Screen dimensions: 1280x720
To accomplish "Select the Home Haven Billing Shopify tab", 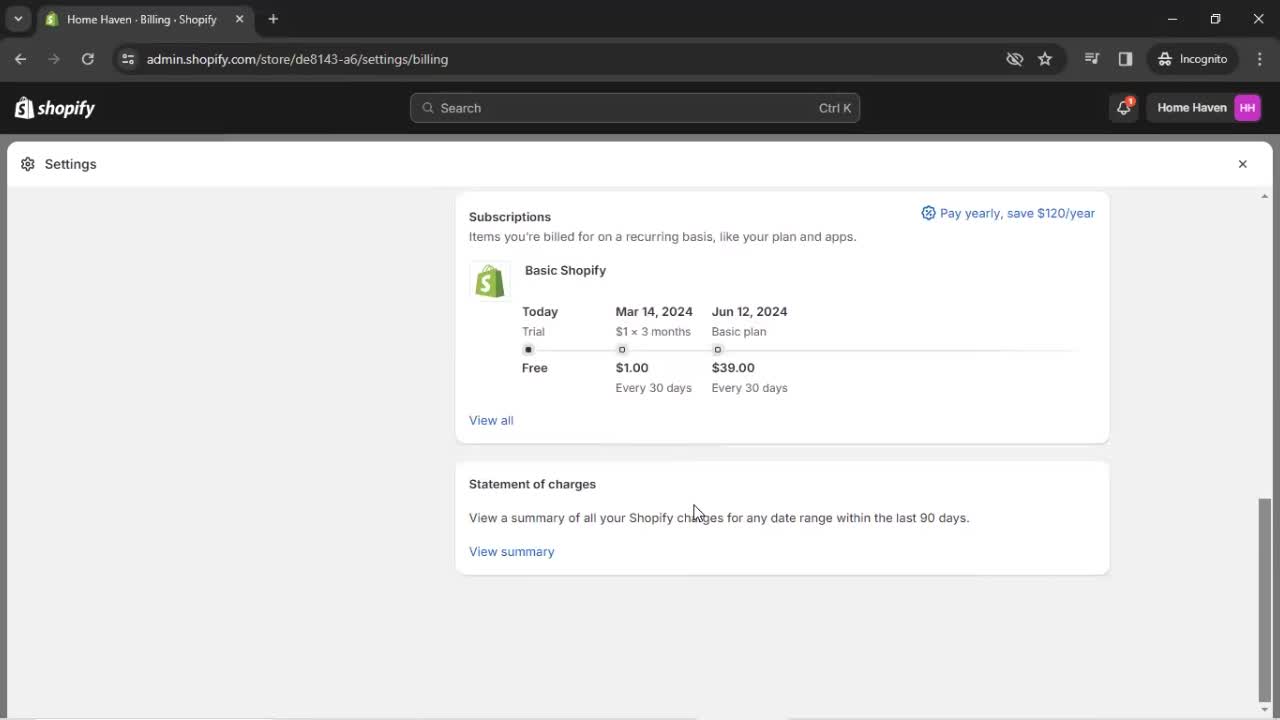I will coord(142,19).
